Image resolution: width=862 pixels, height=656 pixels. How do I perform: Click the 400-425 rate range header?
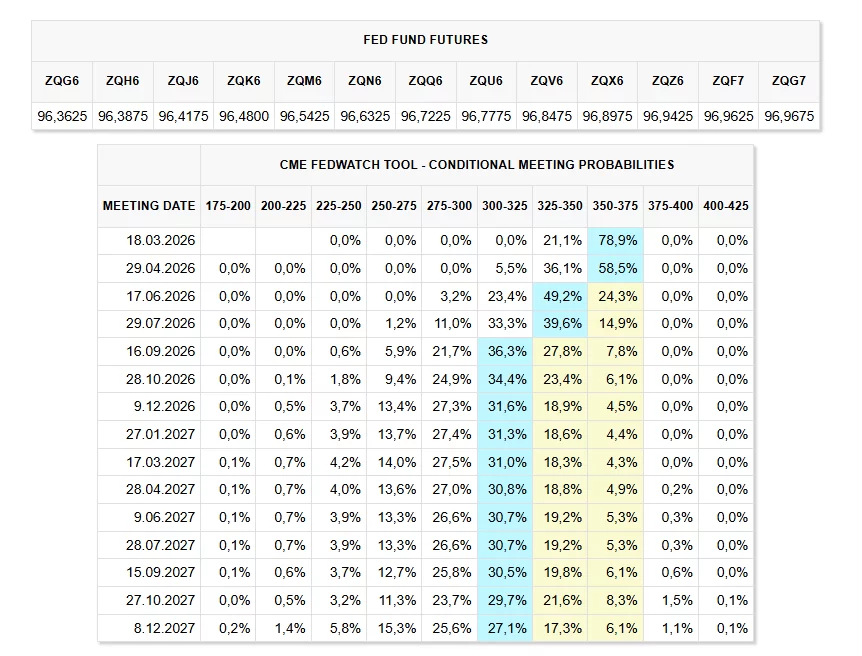pyautogui.click(x=725, y=206)
